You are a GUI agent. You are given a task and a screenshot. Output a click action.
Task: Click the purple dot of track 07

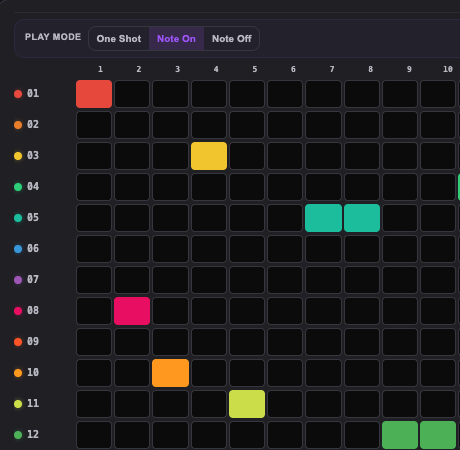[18, 280]
